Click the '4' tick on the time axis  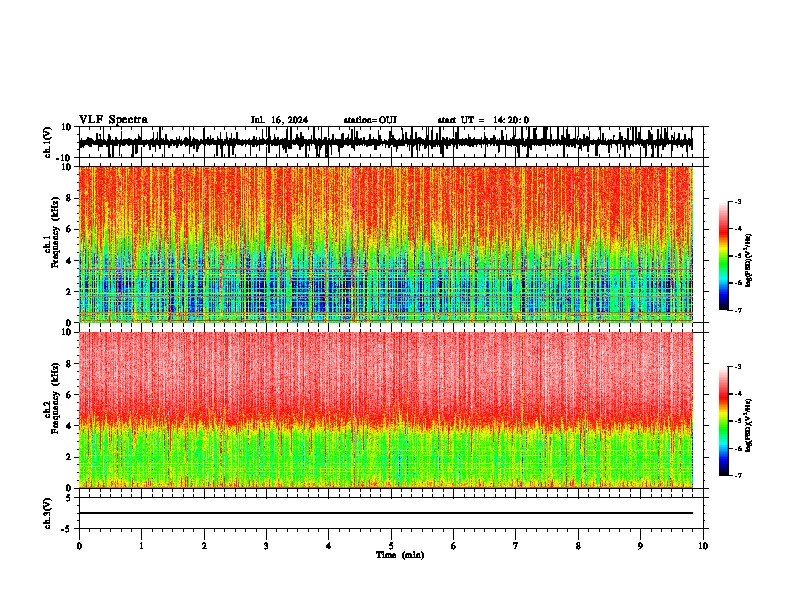pos(328,546)
